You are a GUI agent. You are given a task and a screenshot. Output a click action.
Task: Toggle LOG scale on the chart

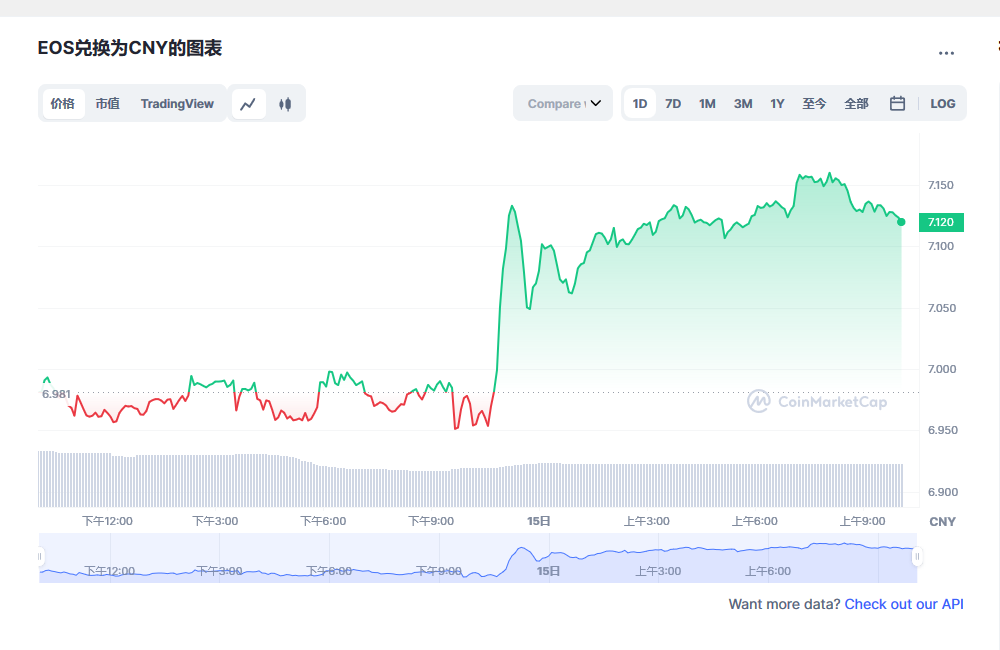(x=943, y=104)
